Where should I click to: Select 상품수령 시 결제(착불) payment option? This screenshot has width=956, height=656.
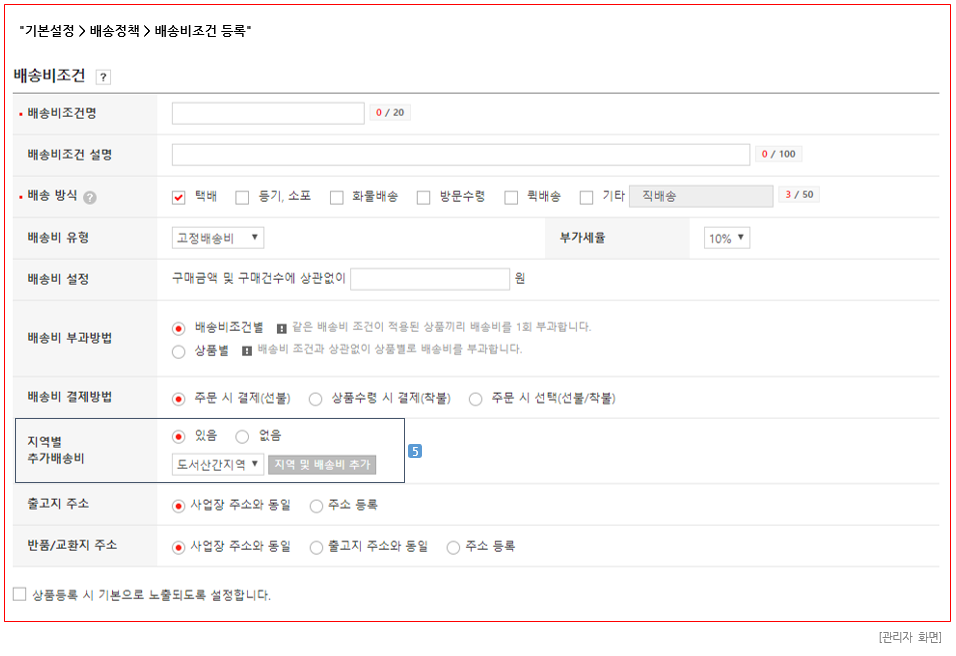tap(315, 399)
